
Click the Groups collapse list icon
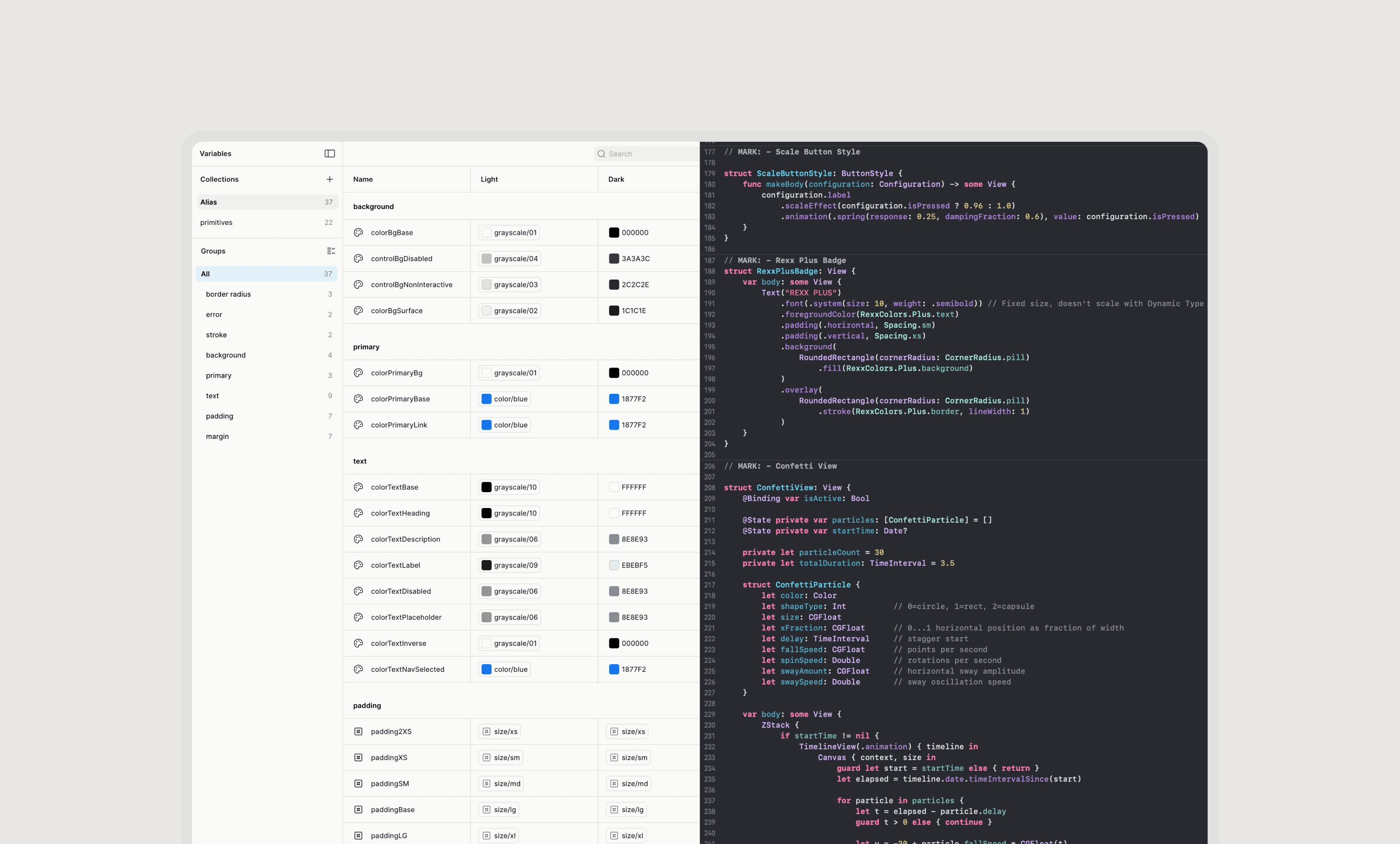point(331,251)
